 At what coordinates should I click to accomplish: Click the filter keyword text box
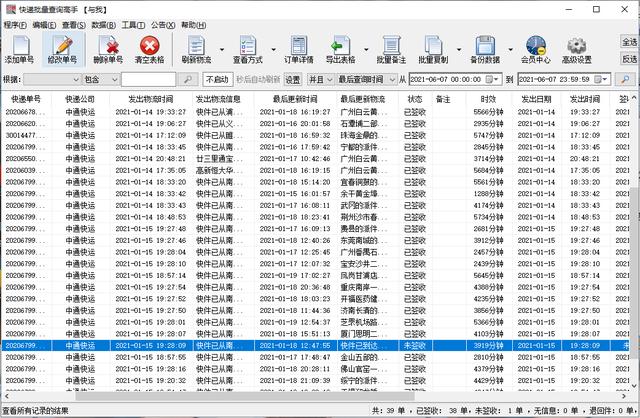148,79
